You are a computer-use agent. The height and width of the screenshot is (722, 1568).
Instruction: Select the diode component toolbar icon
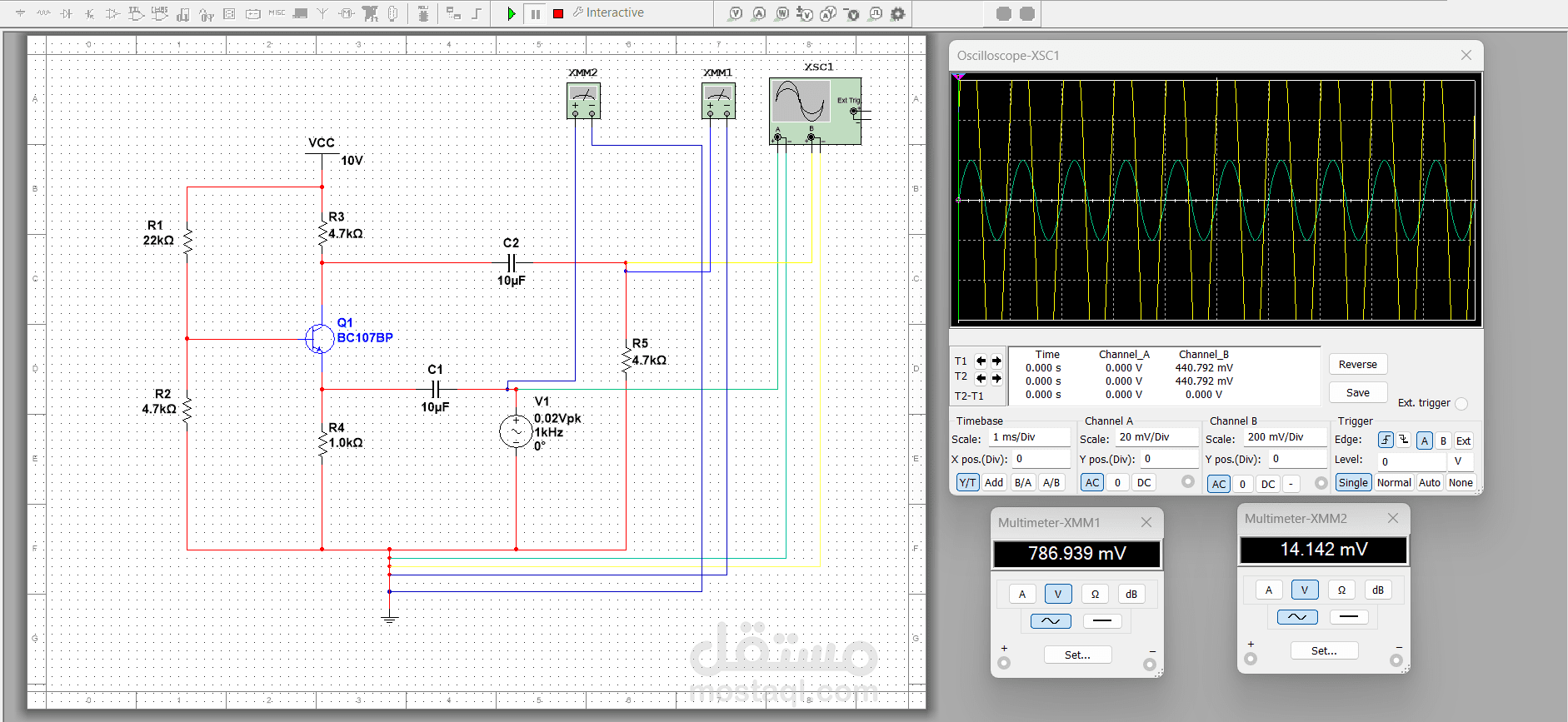[x=67, y=13]
